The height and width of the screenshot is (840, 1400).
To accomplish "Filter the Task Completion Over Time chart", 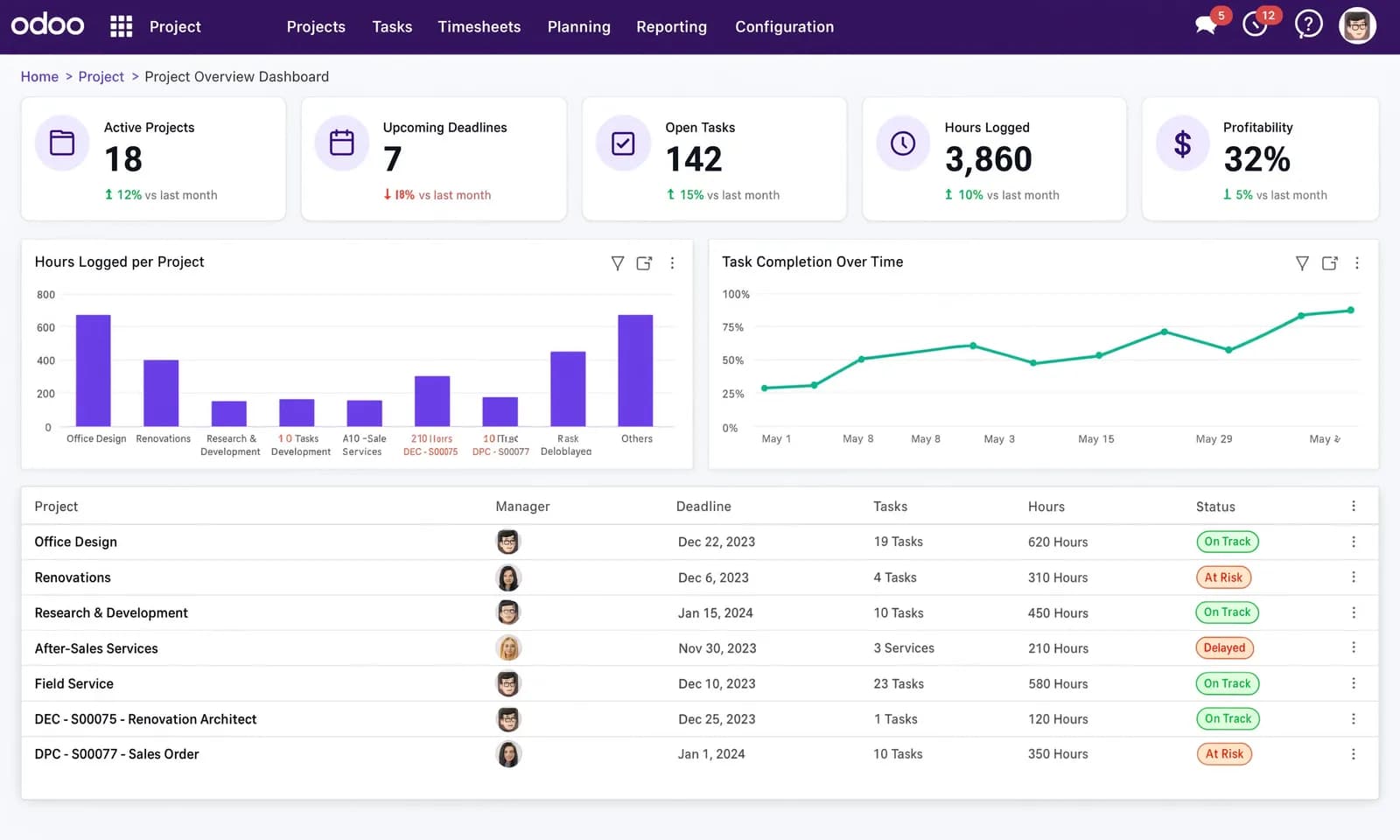I will pos(1302,262).
